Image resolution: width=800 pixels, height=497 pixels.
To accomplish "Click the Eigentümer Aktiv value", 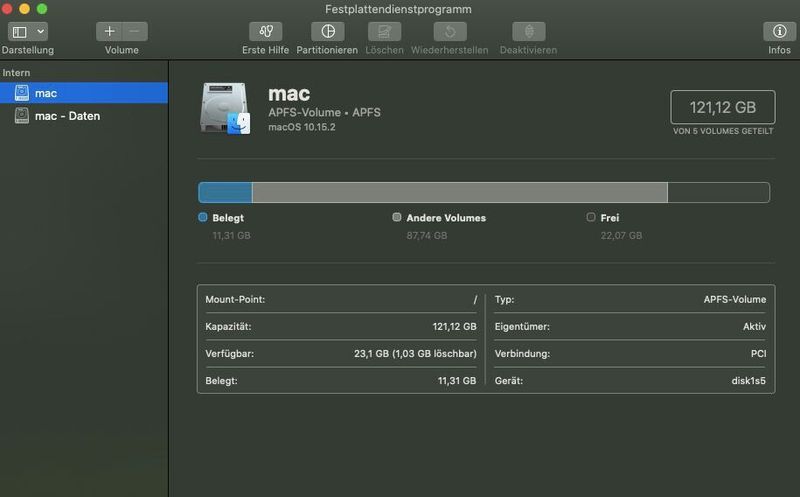I will pos(754,327).
